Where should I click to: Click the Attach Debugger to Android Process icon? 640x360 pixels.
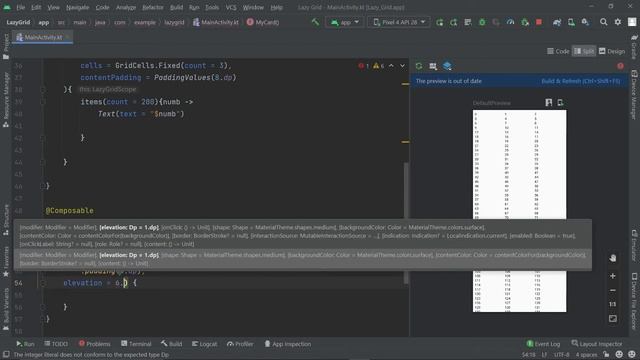(x=525, y=22)
